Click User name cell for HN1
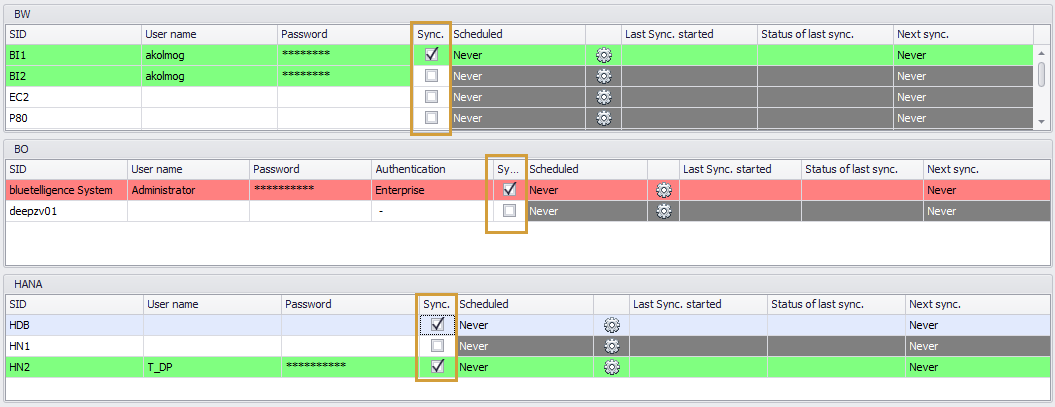 click(x=211, y=346)
